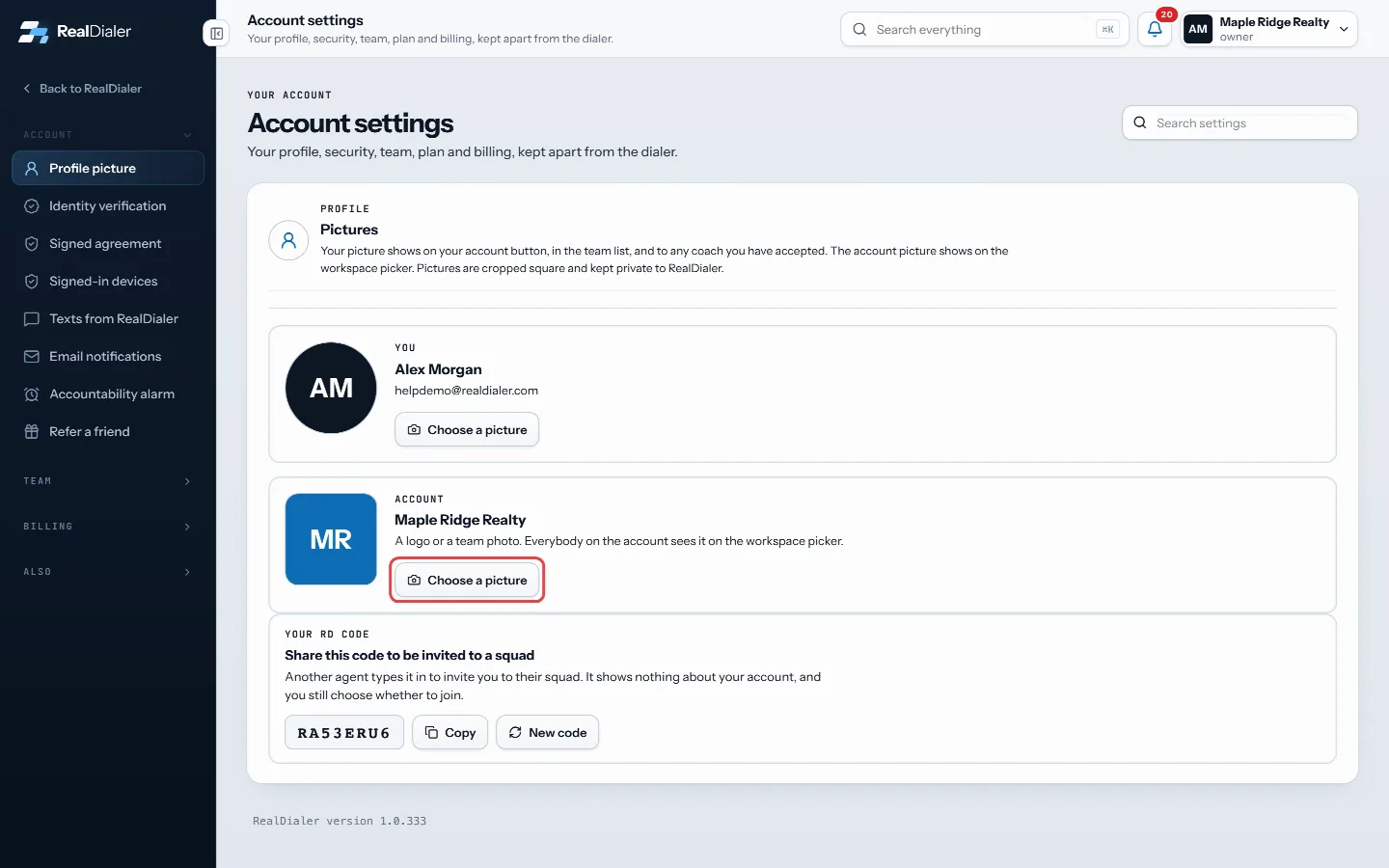The width and height of the screenshot is (1389, 868).
Task: Click the Search settings field
Action: tap(1239, 123)
